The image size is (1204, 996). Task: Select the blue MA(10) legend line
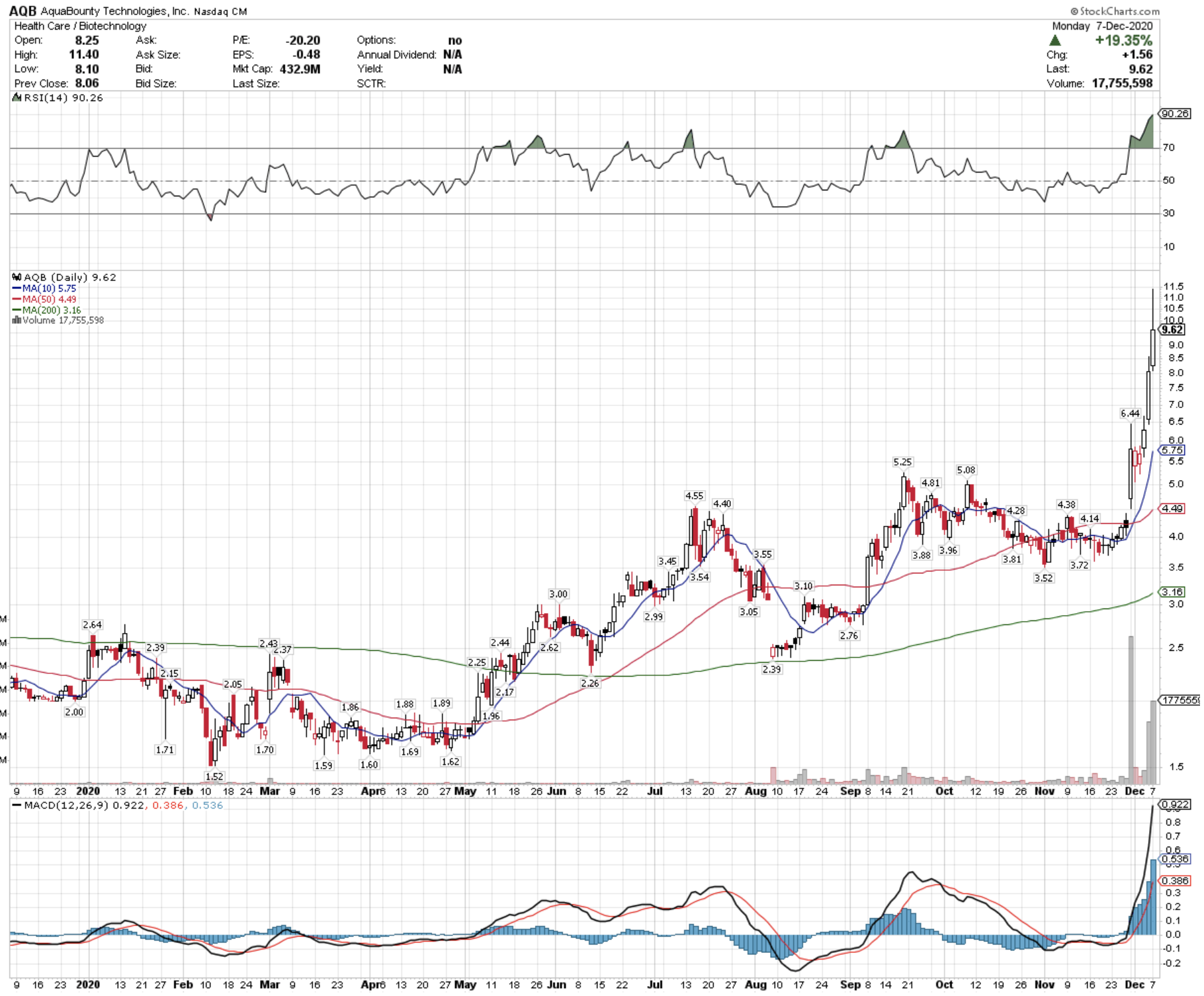tap(17, 289)
